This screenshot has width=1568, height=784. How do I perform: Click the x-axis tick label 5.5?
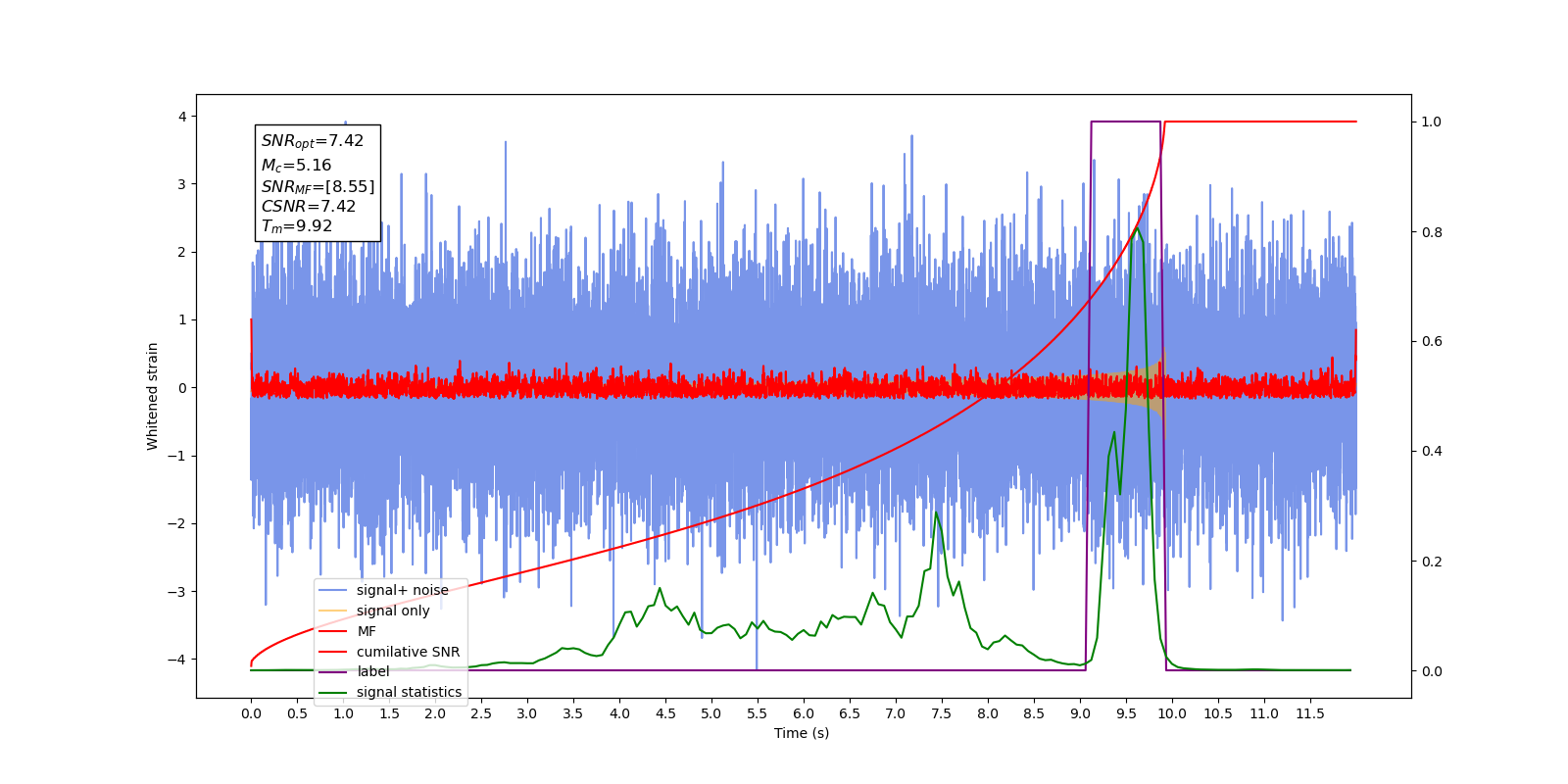point(758,713)
